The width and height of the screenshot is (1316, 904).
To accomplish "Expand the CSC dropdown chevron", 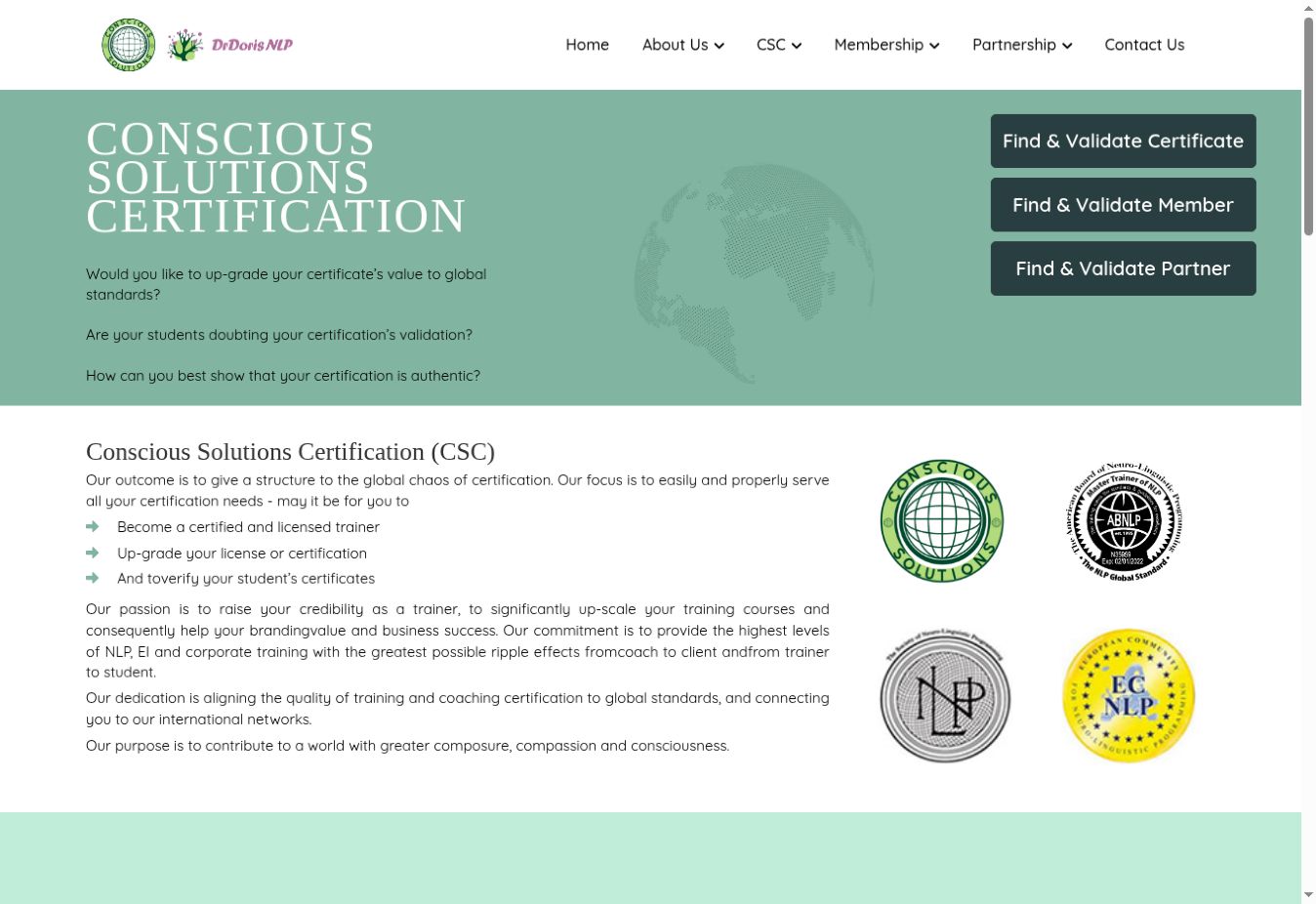I will click(x=797, y=46).
